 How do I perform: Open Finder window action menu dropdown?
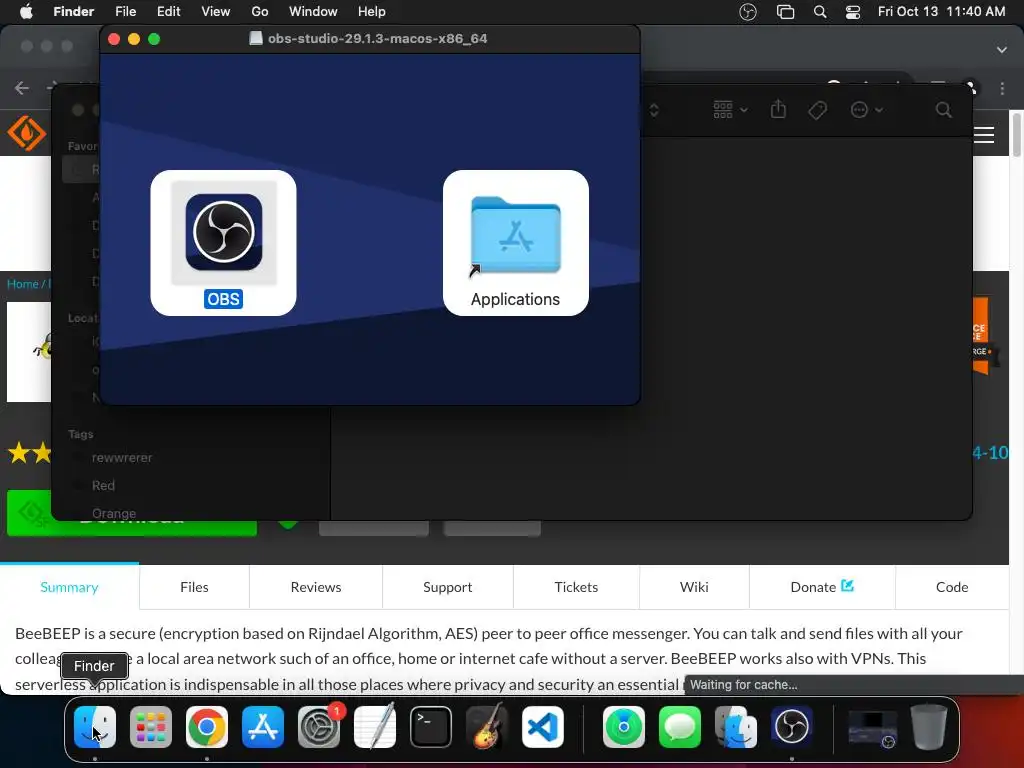click(867, 110)
